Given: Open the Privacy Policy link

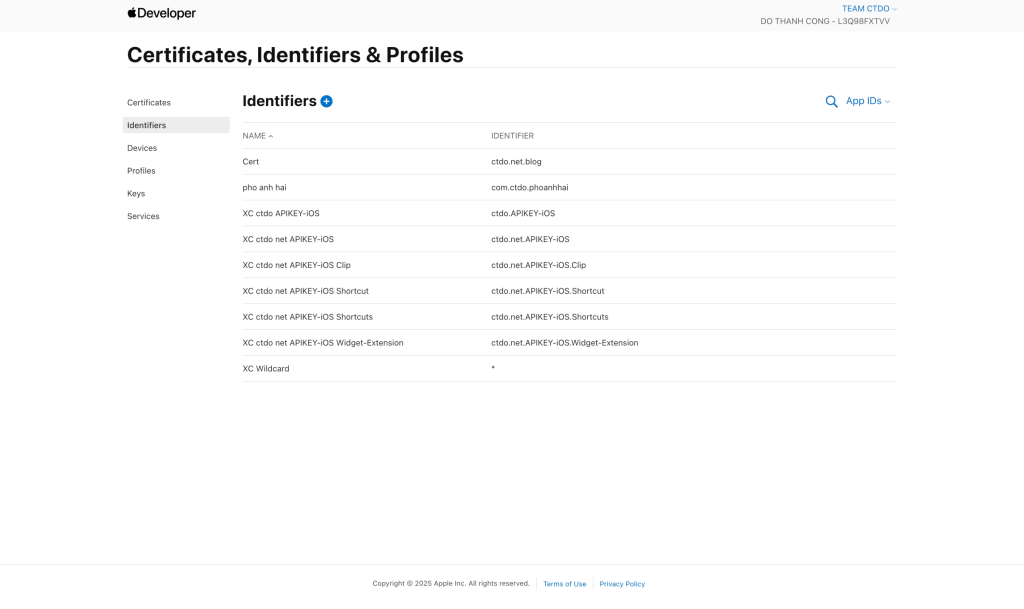Looking at the screenshot, I should coord(622,584).
